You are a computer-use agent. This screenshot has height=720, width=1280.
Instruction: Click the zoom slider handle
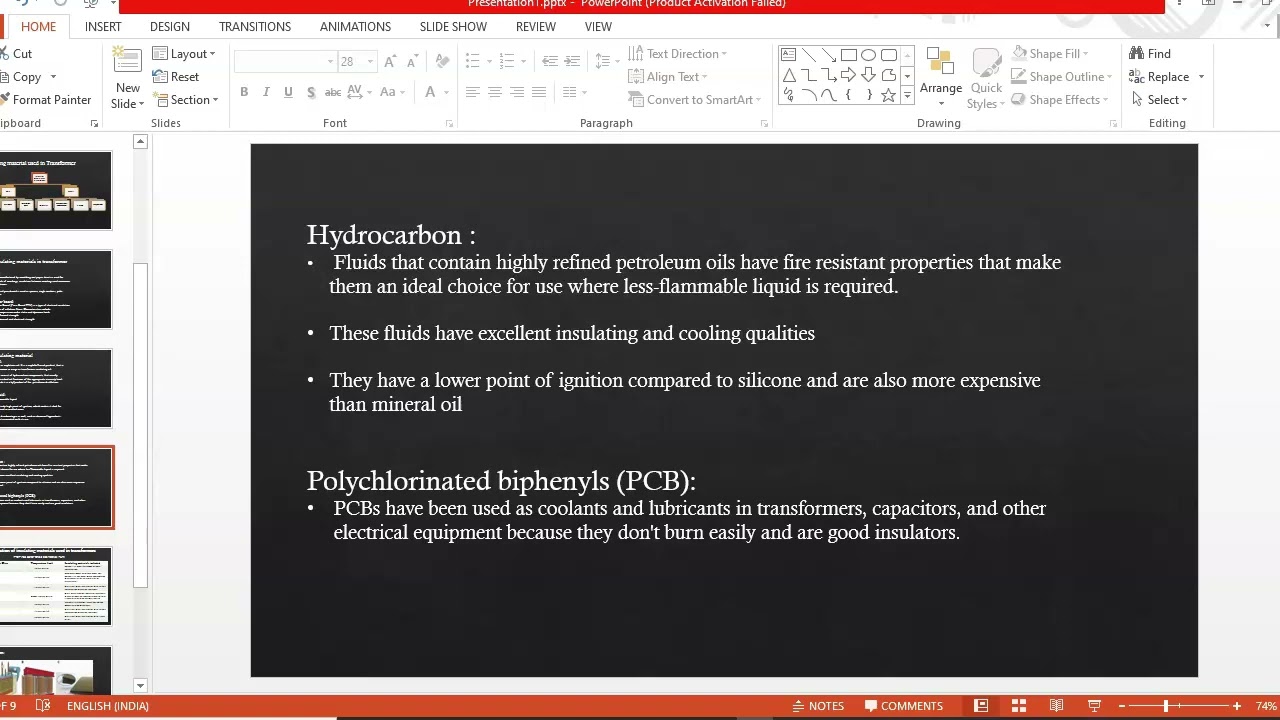coord(1166,706)
